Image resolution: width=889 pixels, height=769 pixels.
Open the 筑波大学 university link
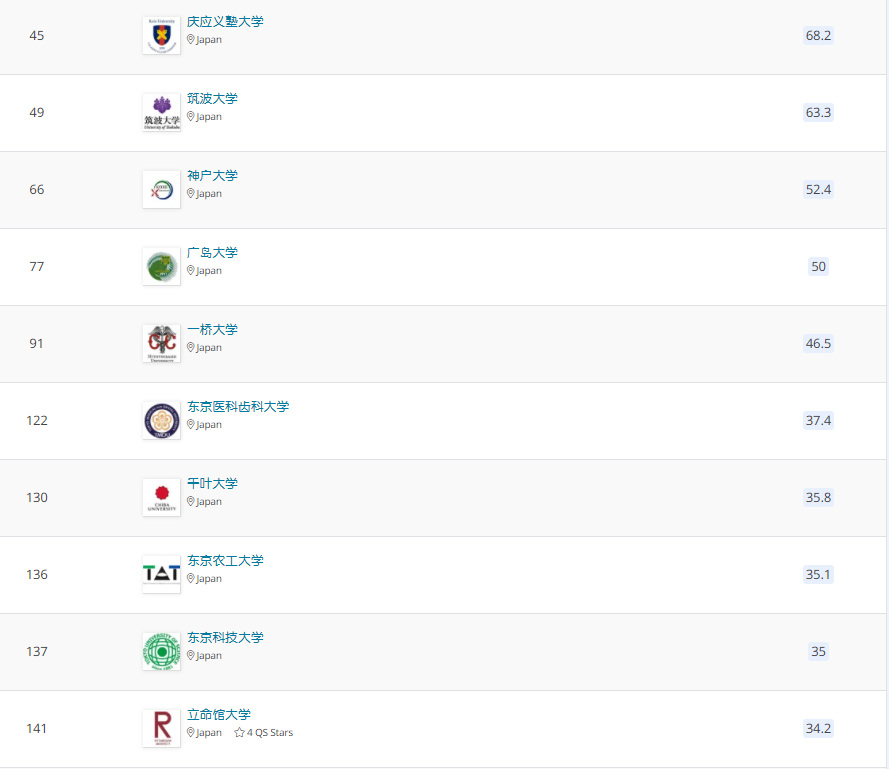pyautogui.click(x=212, y=99)
